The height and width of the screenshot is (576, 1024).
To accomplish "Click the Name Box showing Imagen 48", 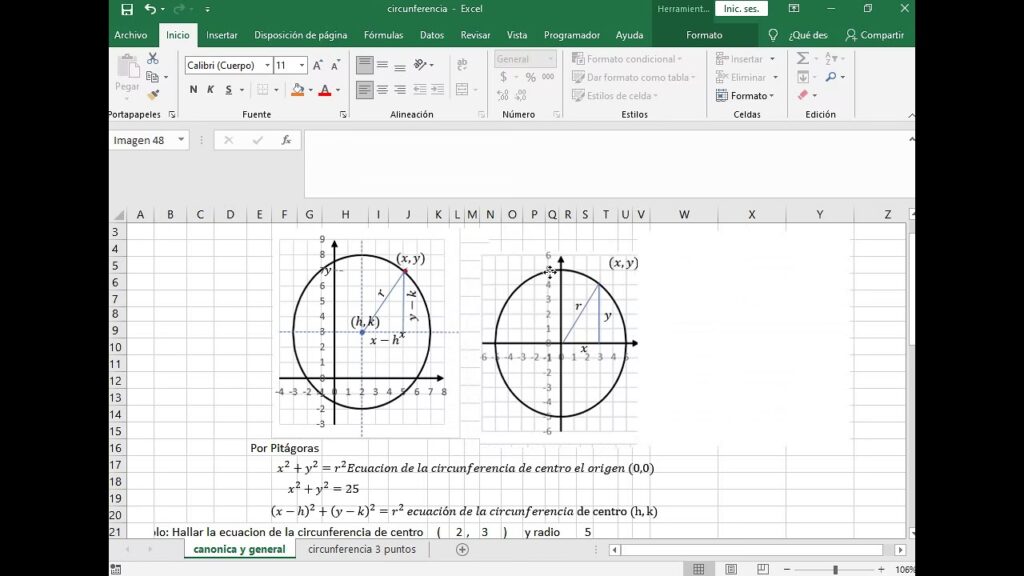I will [x=140, y=140].
